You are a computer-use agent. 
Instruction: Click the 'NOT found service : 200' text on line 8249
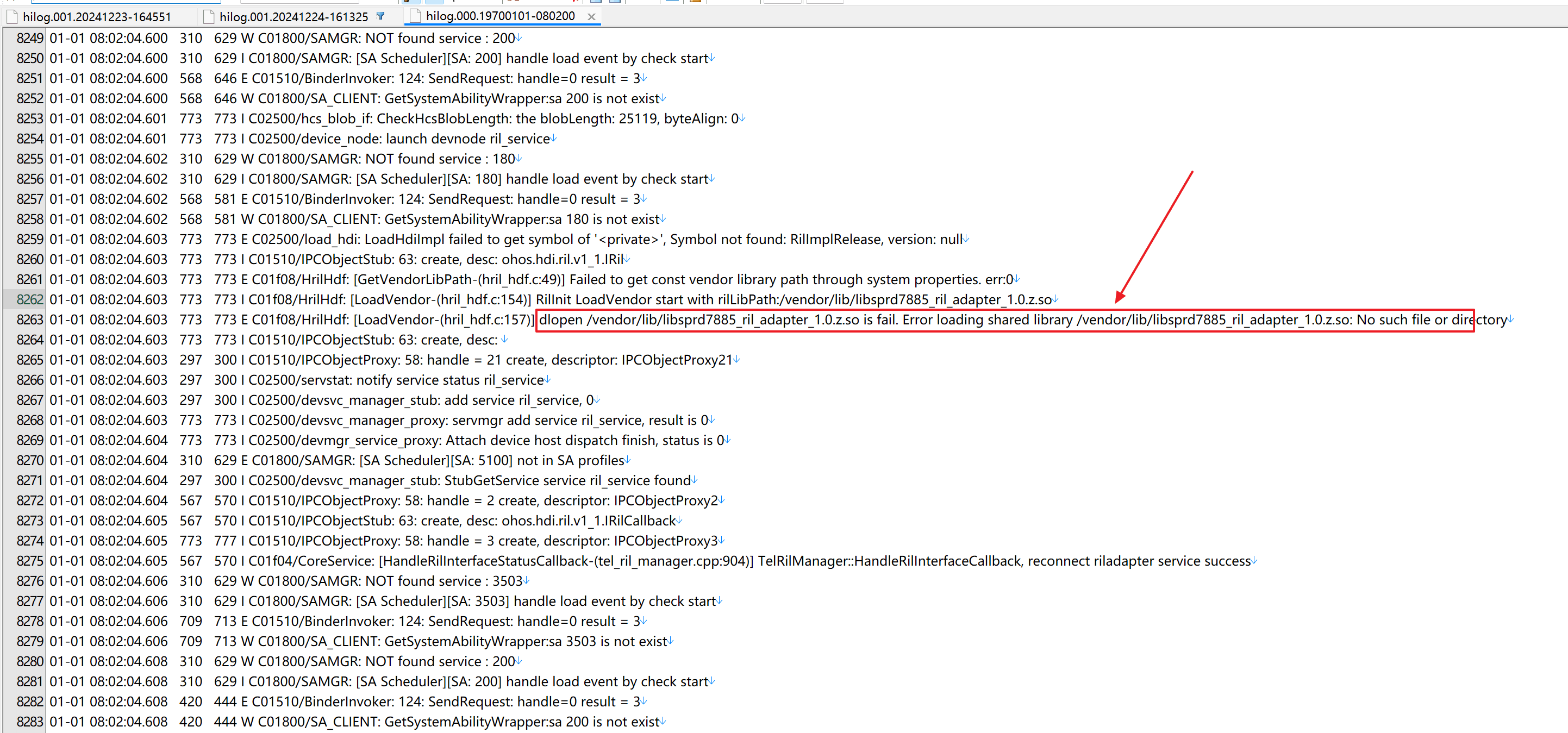click(440, 39)
